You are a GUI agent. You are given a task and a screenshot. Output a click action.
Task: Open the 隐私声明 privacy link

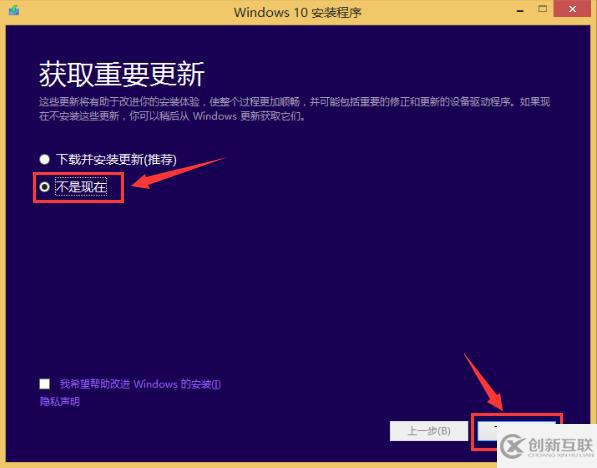click(x=60, y=401)
